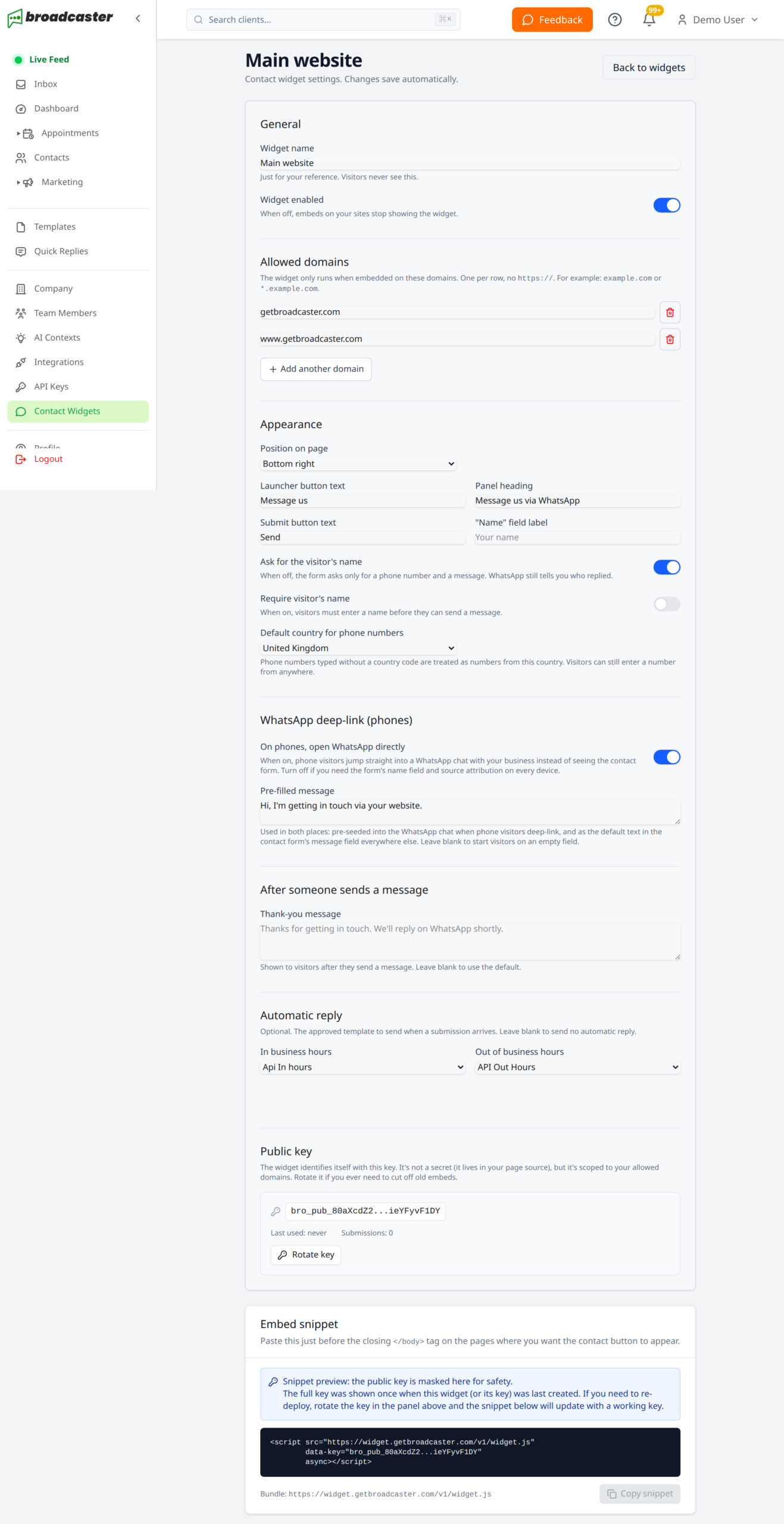
Task: Turn off On phones, open WhatsApp directly
Action: (667, 757)
